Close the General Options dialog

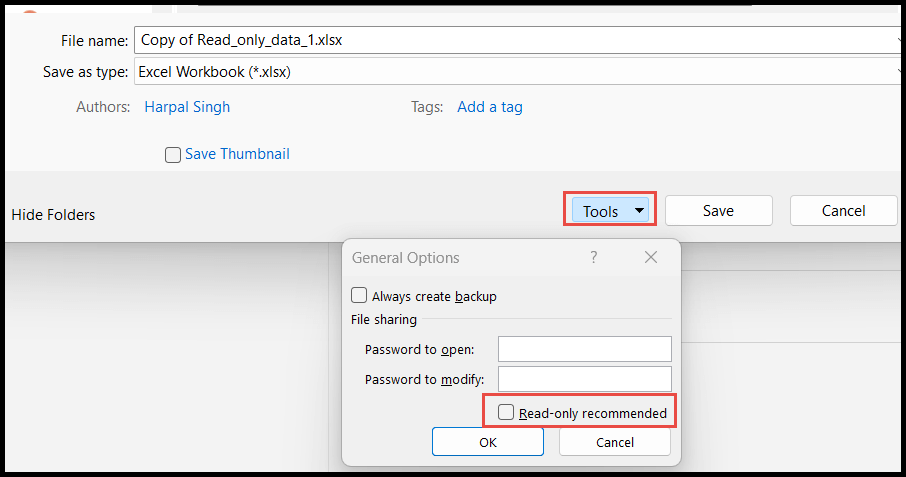tap(651, 257)
